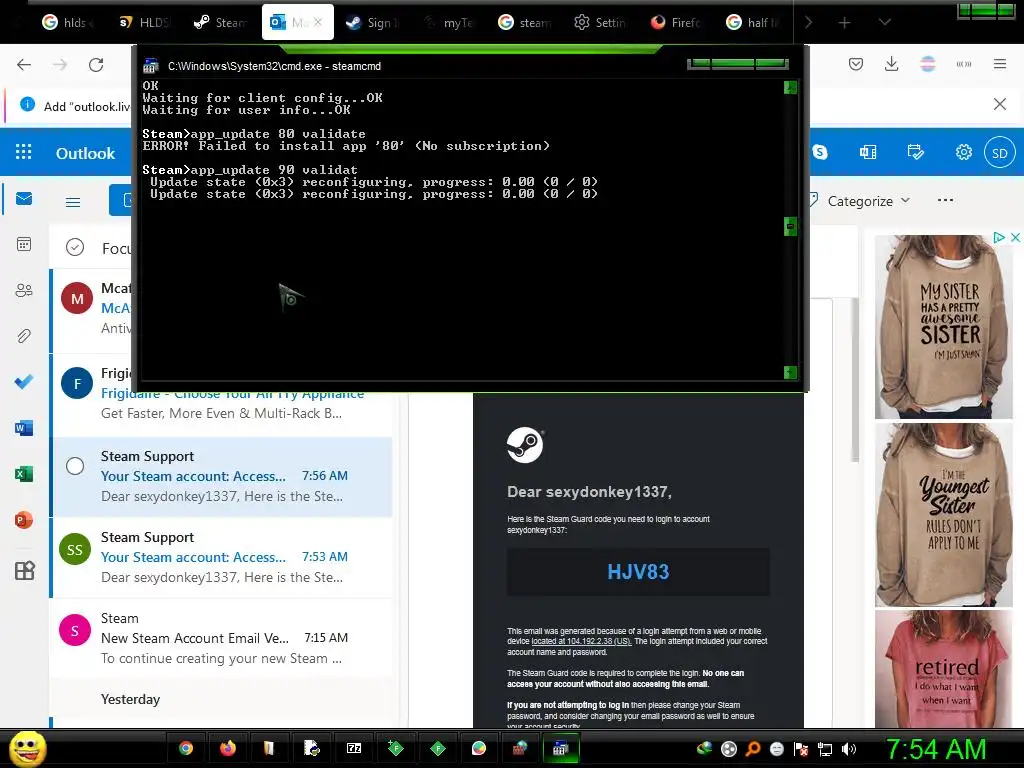List all Firefox tabs with chevron
This screenshot has height=768, width=1024.
pyautogui.click(x=884, y=22)
